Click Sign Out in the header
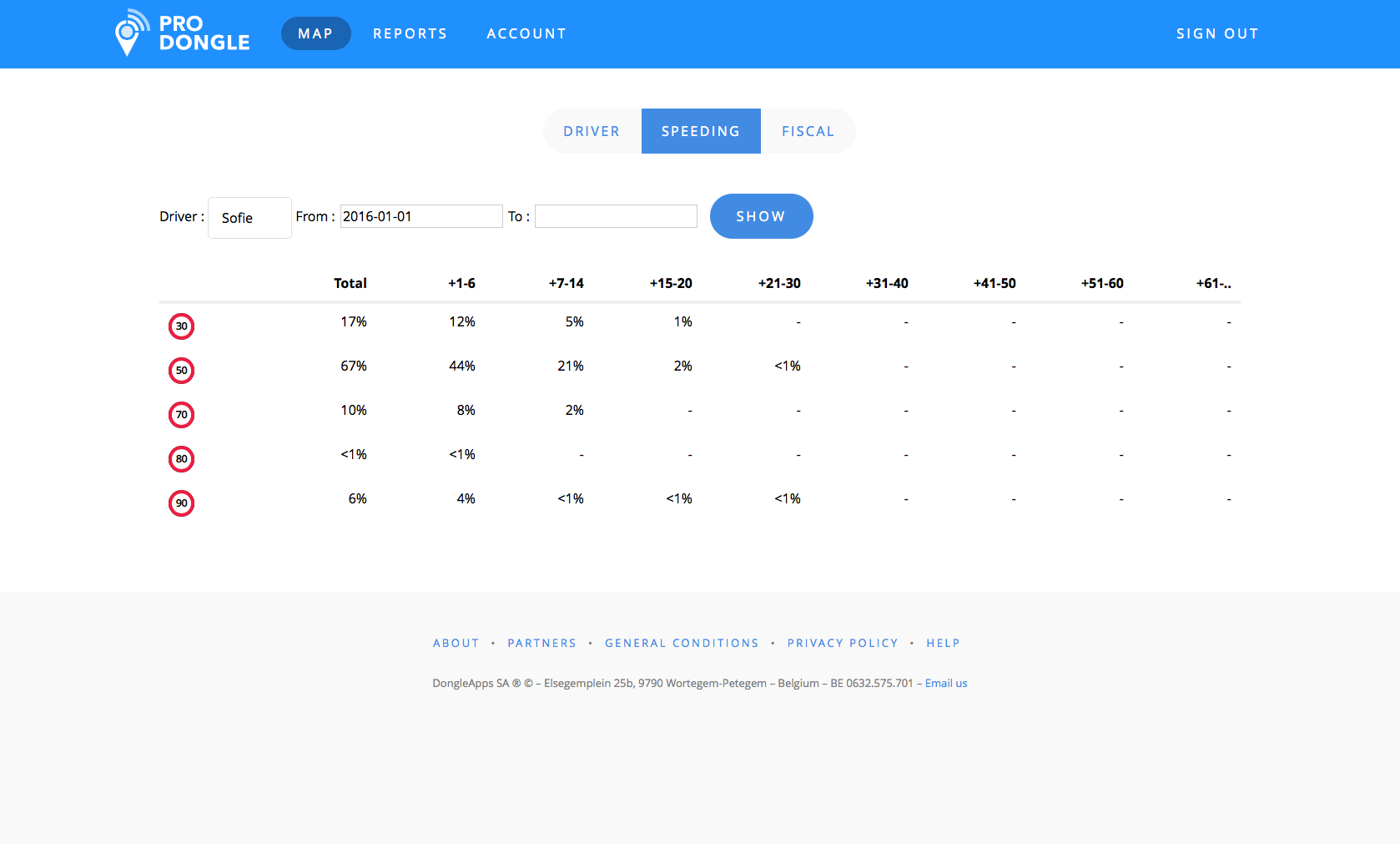1400x844 pixels. click(1217, 33)
